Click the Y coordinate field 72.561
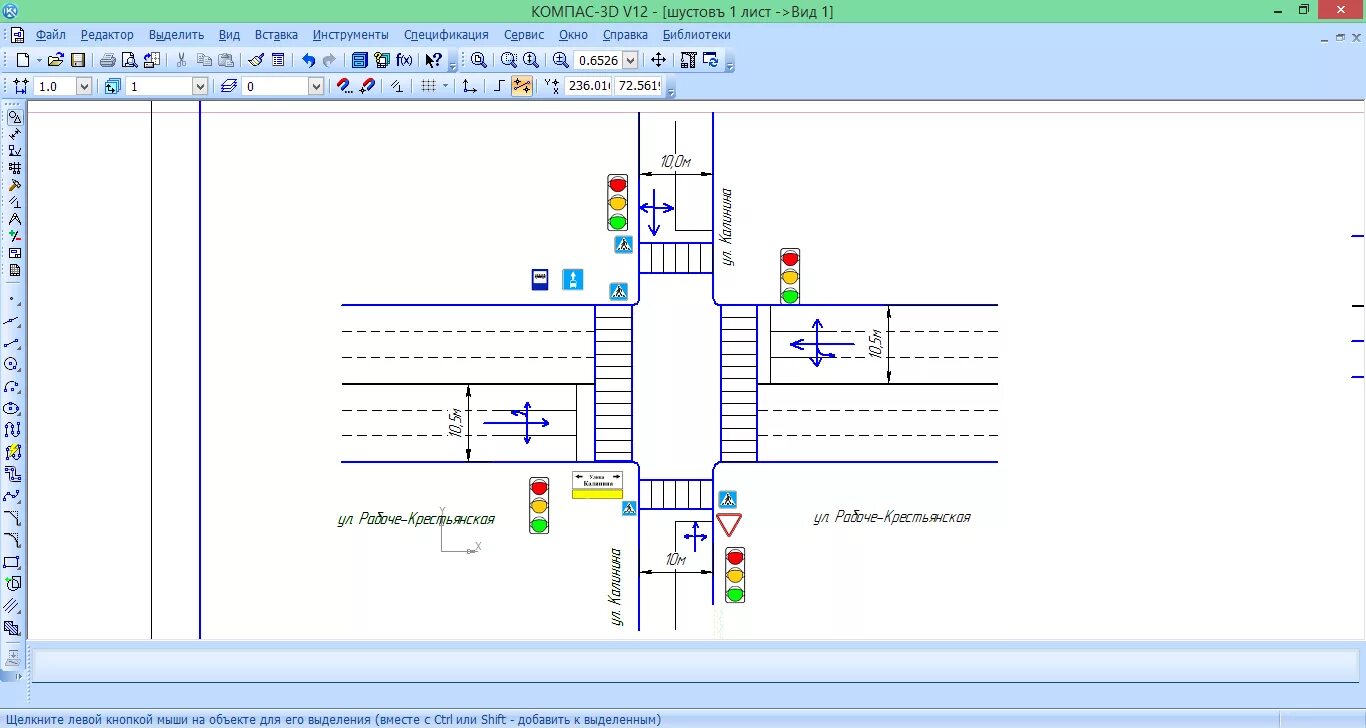This screenshot has width=1366, height=728. point(638,86)
